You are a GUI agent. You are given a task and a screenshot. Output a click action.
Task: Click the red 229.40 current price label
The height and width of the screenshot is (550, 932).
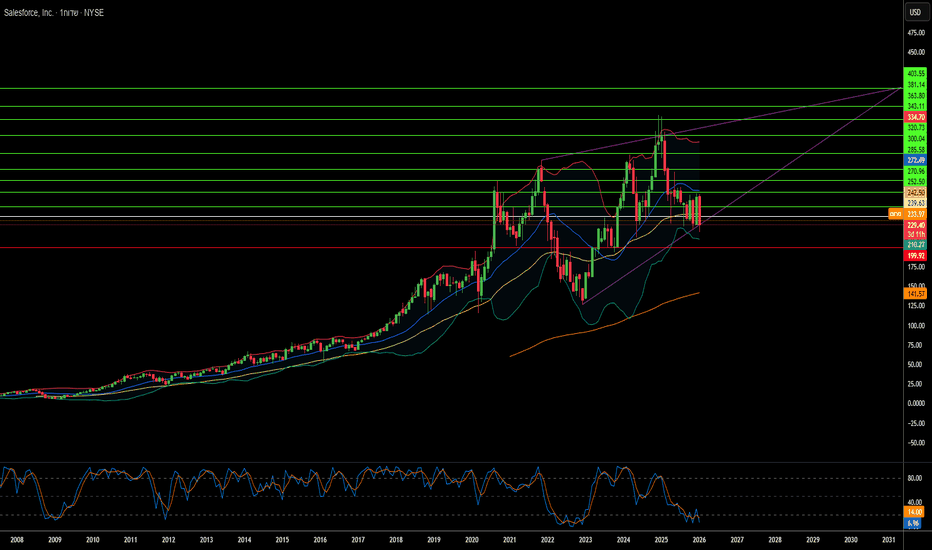click(915, 225)
